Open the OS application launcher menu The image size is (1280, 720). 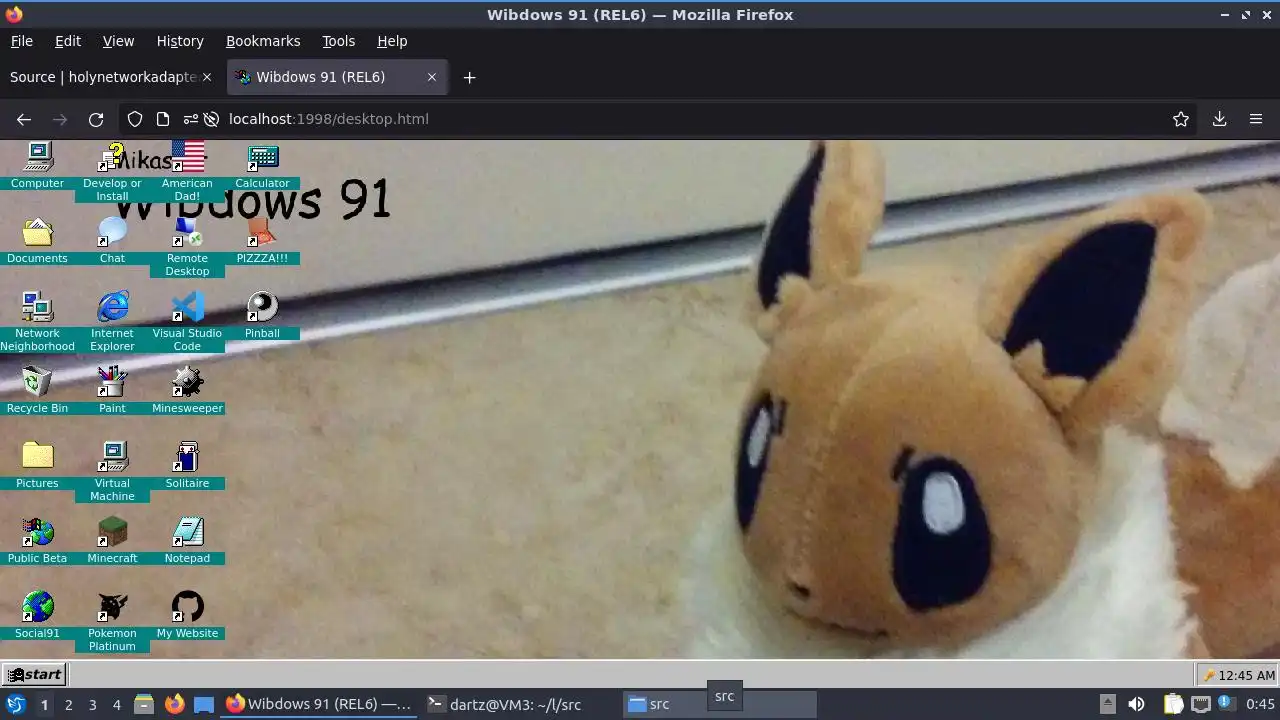pyautogui.click(x=15, y=704)
